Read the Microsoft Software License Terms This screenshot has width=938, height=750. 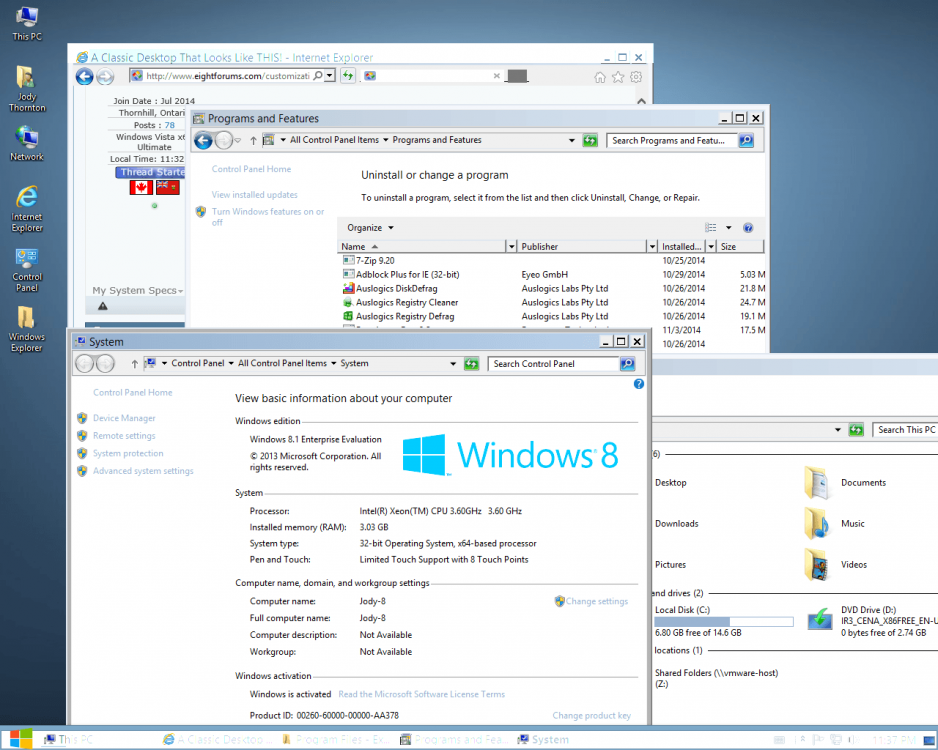(421, 694)
